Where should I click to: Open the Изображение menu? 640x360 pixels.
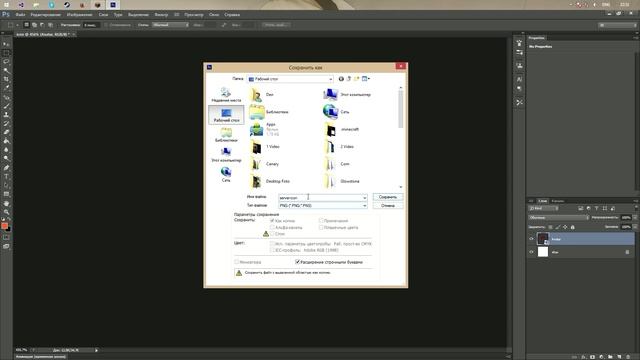79,15
